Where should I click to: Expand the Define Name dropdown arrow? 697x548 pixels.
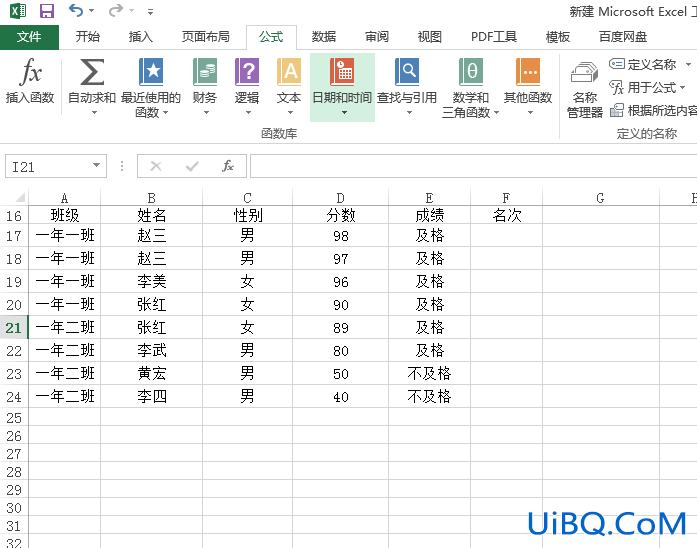pyautogui.click(x=688, y=64)
